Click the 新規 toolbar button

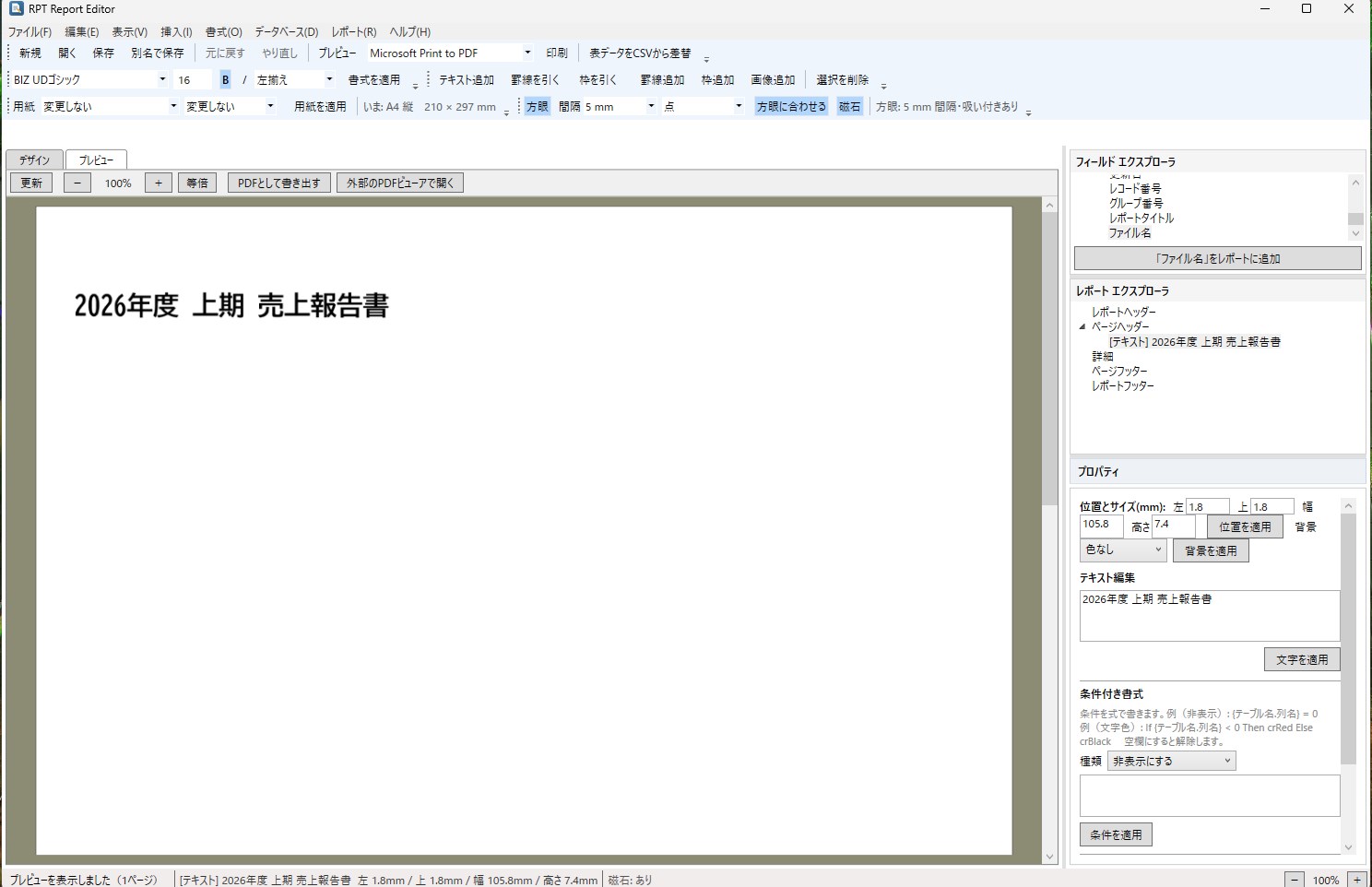coord(30,53)
